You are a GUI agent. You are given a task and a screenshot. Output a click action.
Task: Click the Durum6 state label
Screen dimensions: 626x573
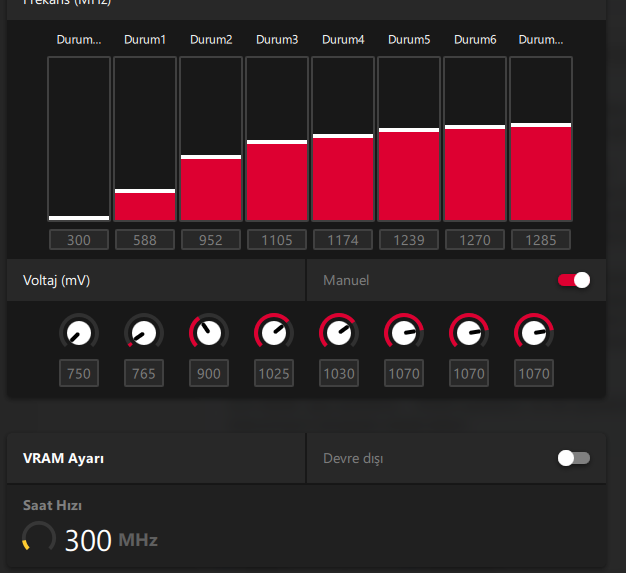tap(475, 40)
